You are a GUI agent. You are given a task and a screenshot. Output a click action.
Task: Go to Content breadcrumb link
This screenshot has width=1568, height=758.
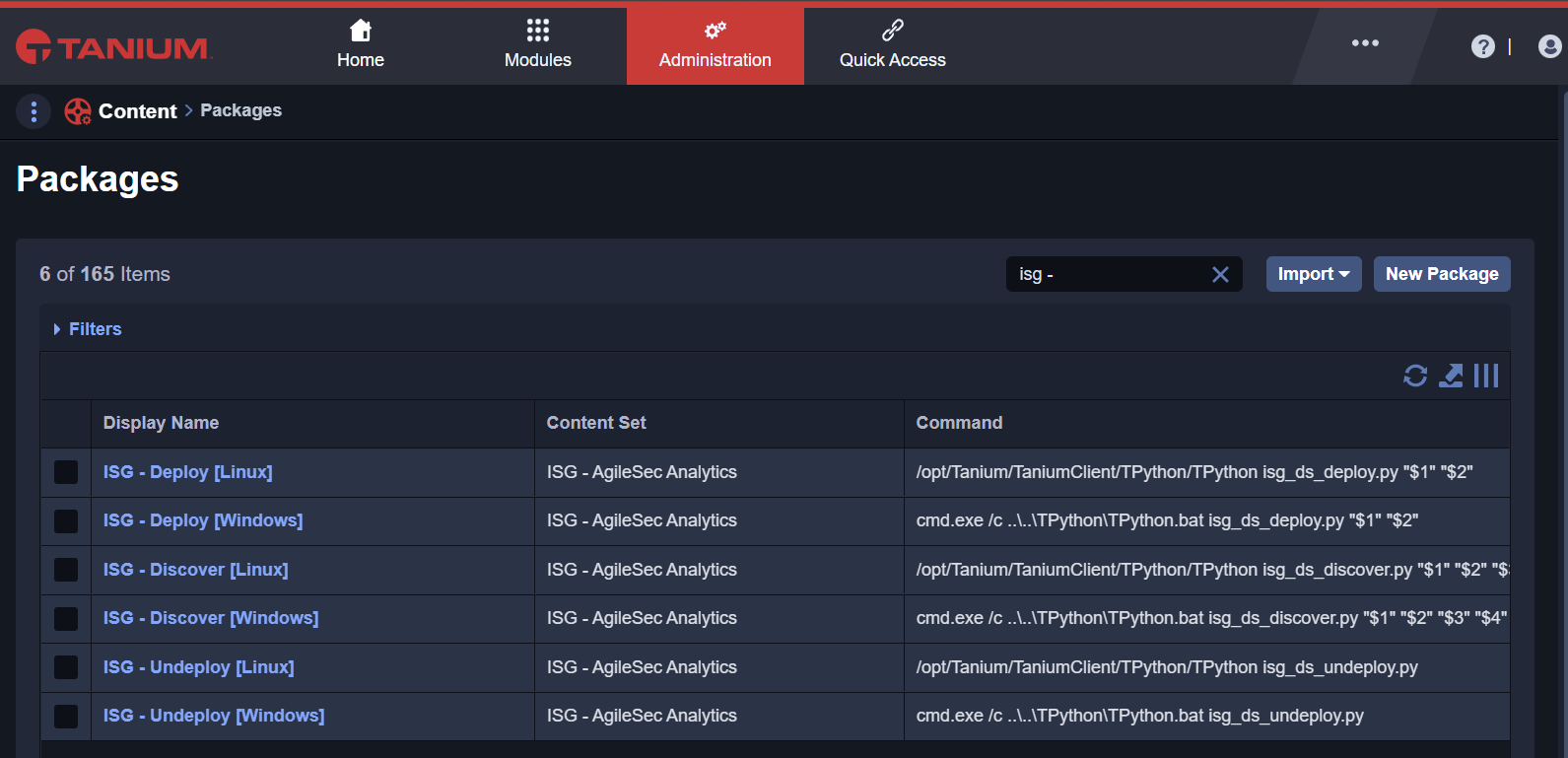[138, 111]
